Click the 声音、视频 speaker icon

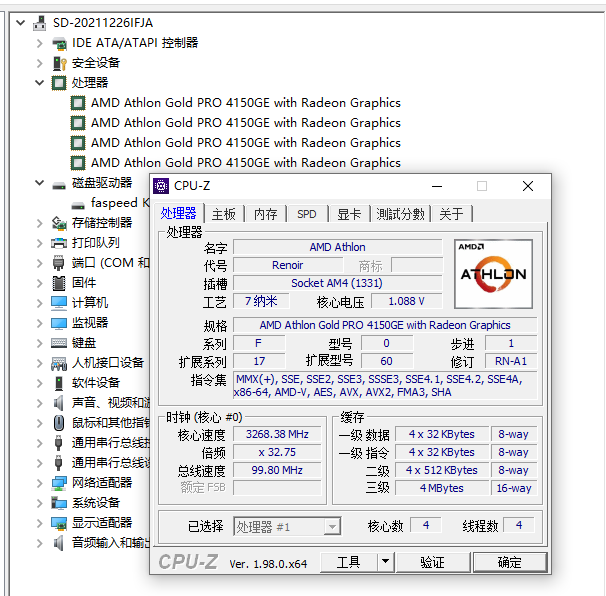coord(59,403)
